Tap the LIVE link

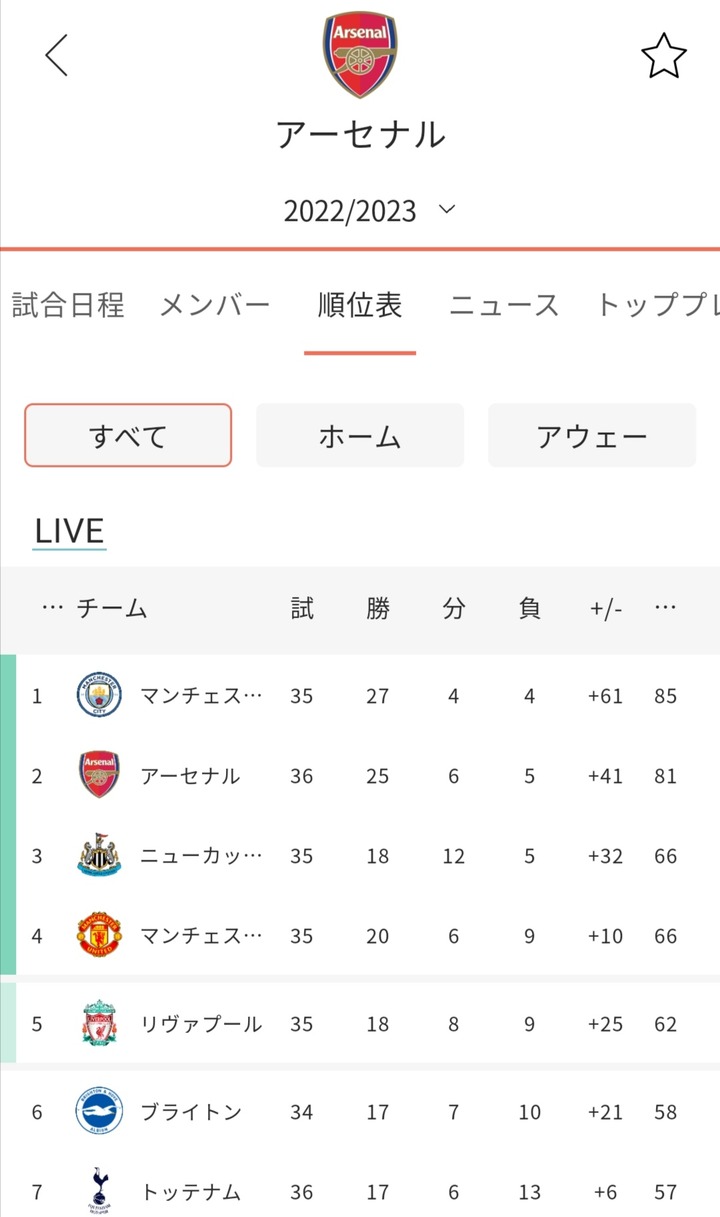(69, 531)
